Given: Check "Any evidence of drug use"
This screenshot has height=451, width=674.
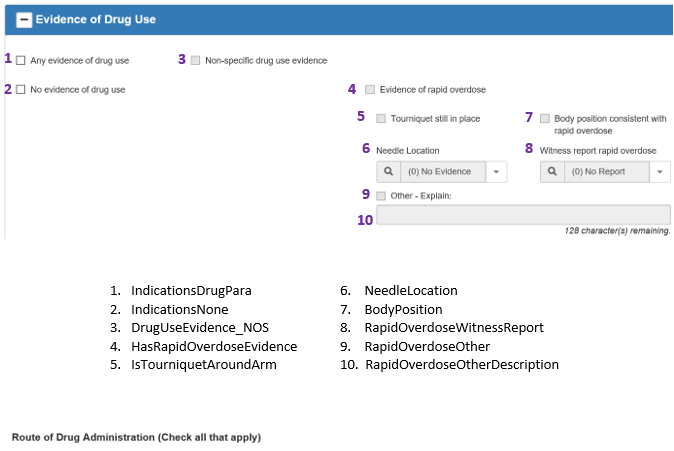Looking at the screenshot, I should click(21, 60).
